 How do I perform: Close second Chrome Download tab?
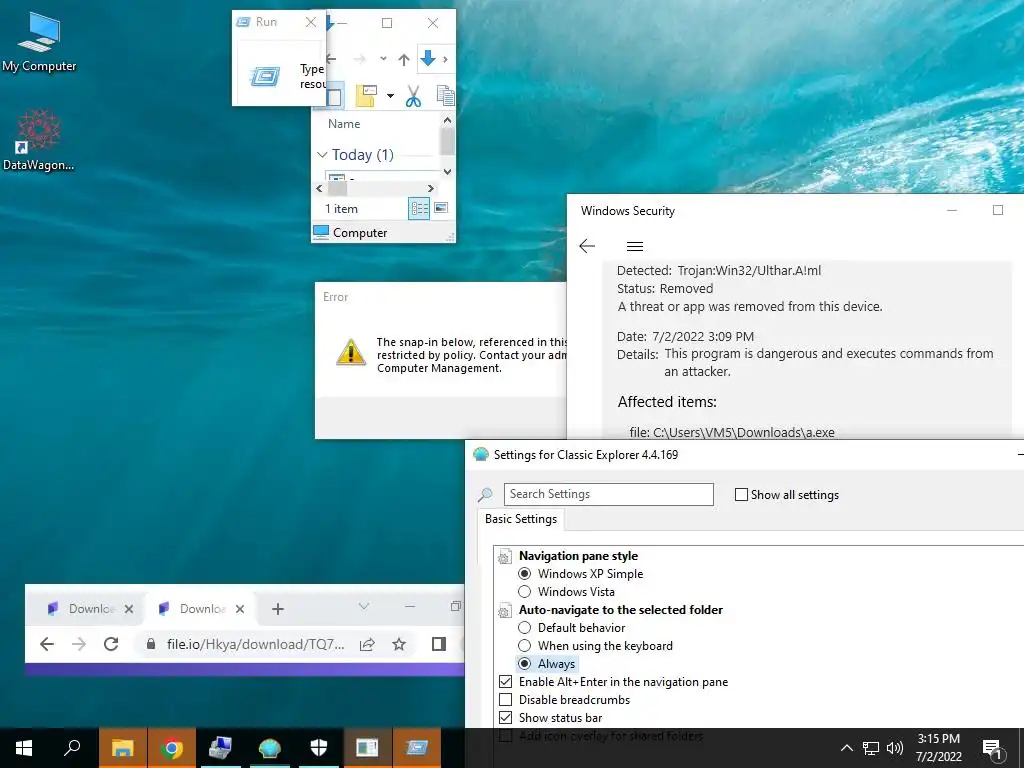240,609
